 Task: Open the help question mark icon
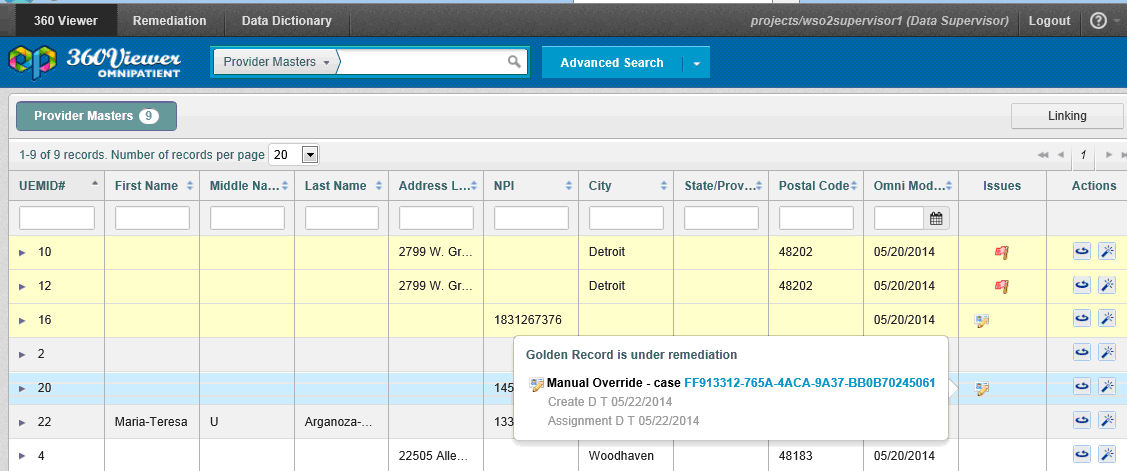[x=1098, y=20]
